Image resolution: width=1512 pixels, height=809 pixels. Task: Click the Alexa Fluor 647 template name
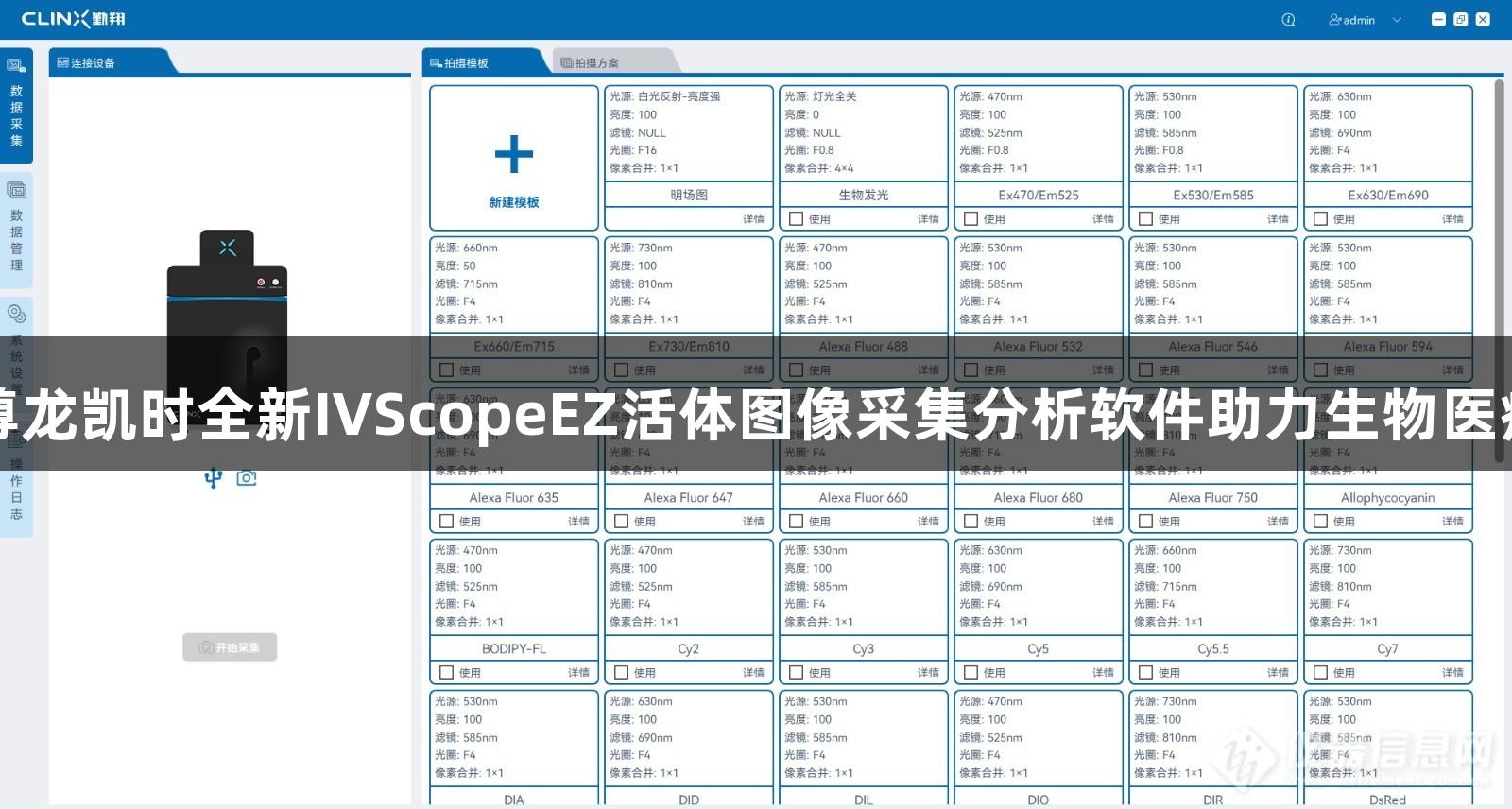[x=689, y=497]
